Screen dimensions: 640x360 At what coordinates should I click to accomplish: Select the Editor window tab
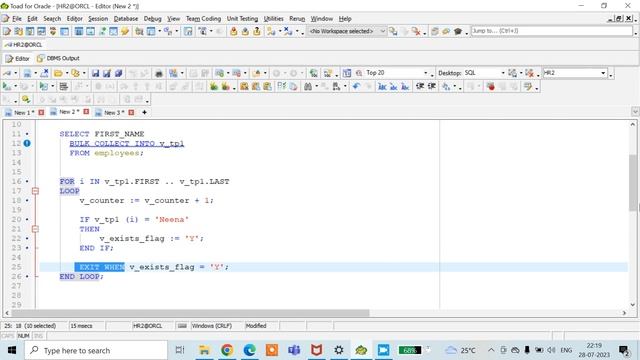click(18, 58)
